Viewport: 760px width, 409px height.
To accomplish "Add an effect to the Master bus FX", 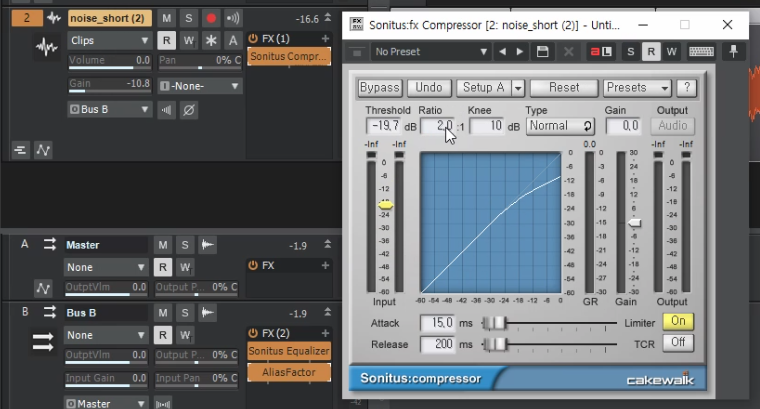I will point(325,266).
